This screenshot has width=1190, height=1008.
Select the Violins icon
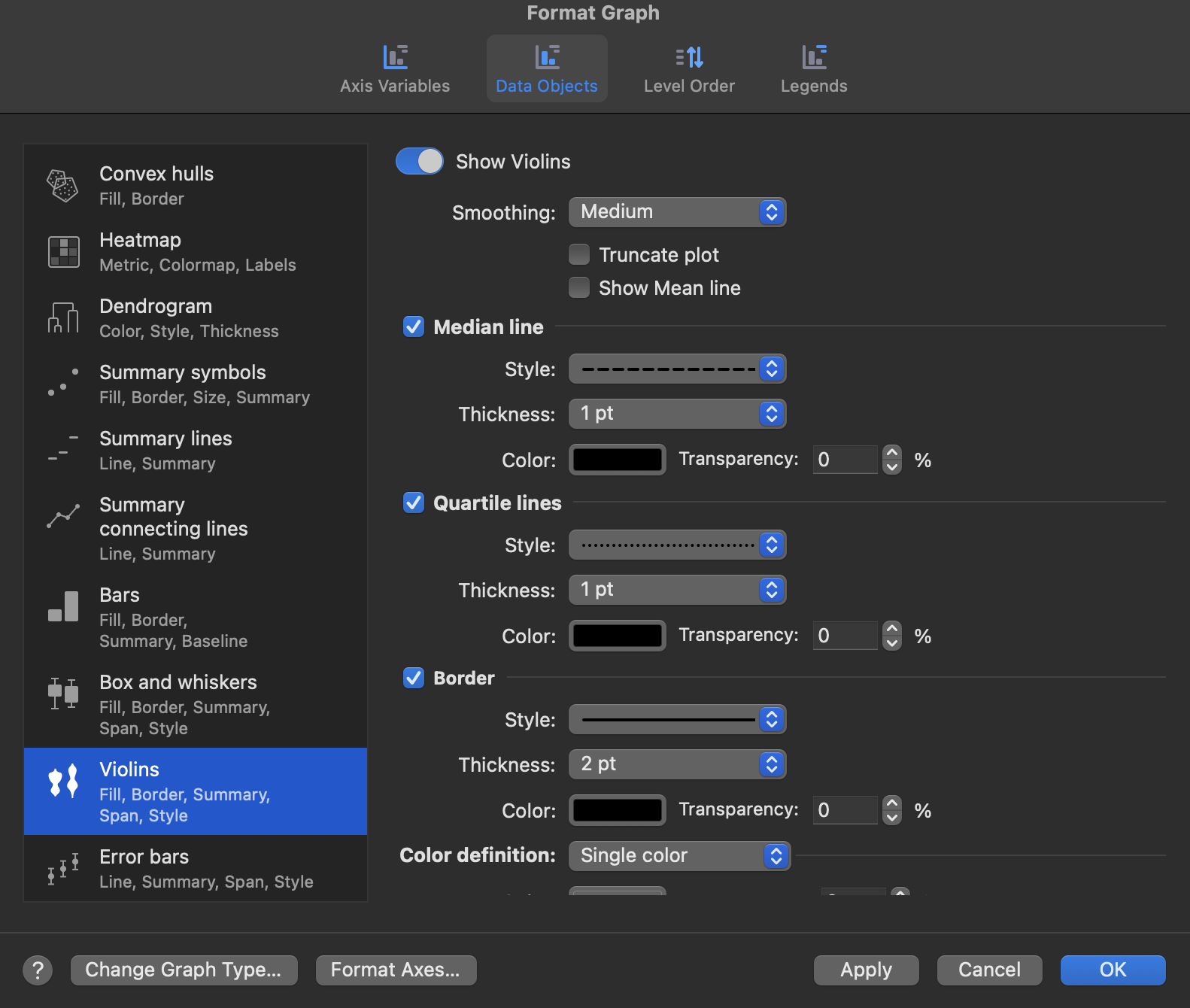63,781
